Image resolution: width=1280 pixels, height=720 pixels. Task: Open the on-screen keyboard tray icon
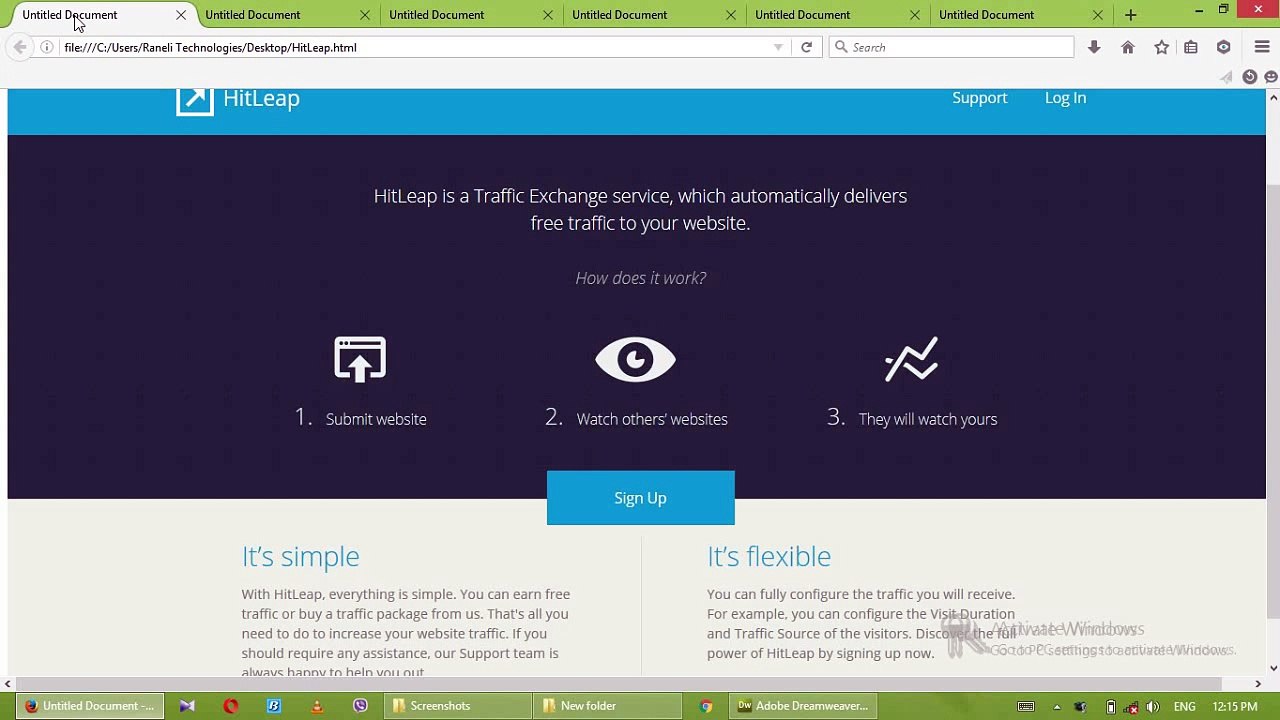[1026, 707]
